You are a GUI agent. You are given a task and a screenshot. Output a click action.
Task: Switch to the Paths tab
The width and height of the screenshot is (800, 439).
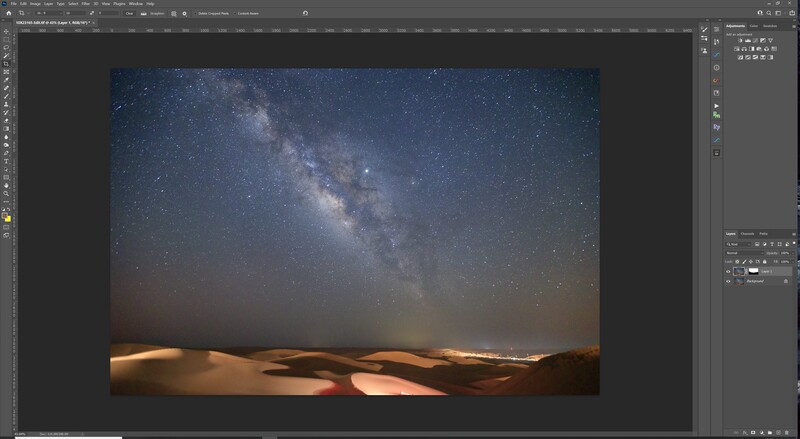click(x=763, y=234)
